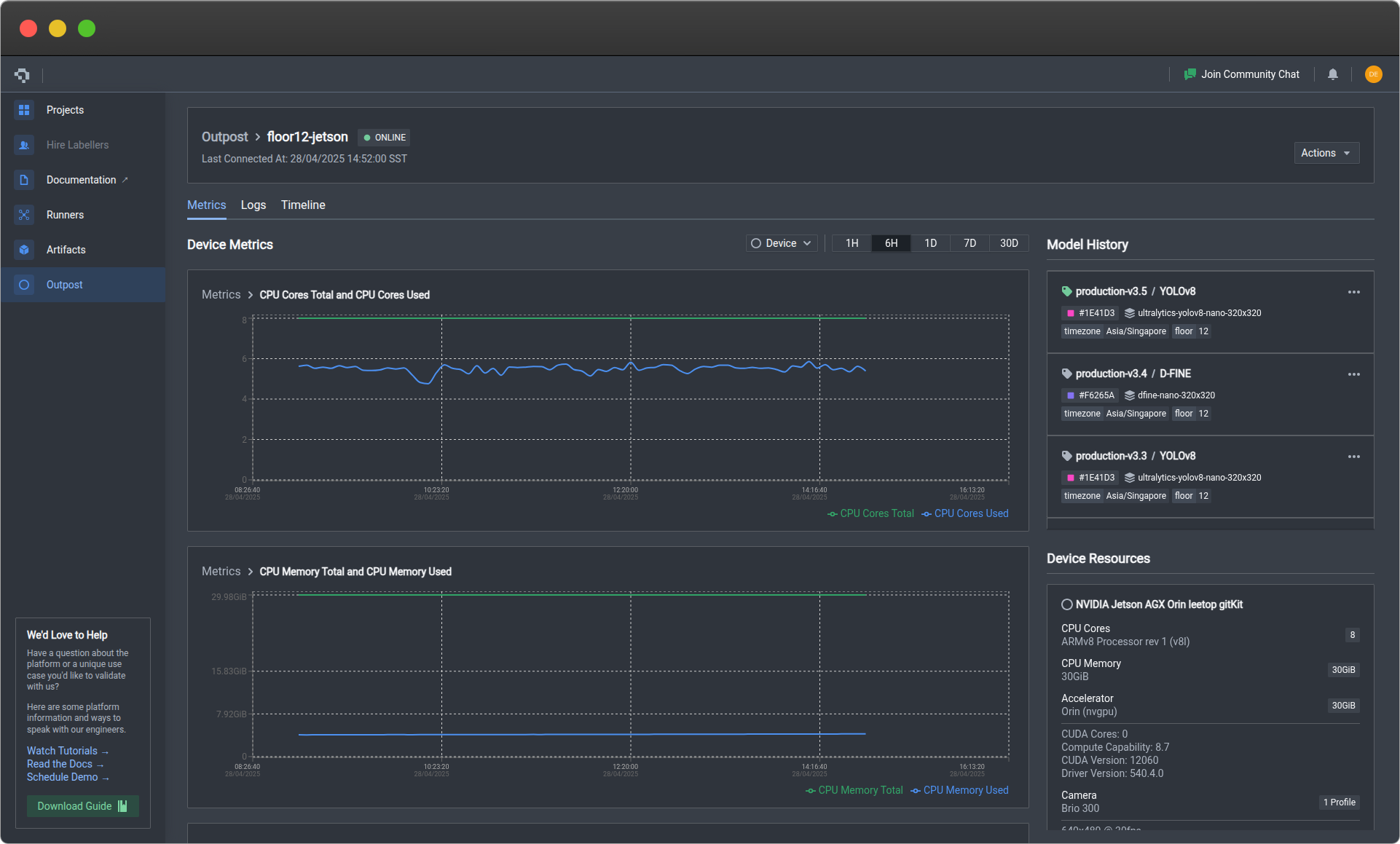
Task: Click the notification bell icon
Action: pos(1333,74)
